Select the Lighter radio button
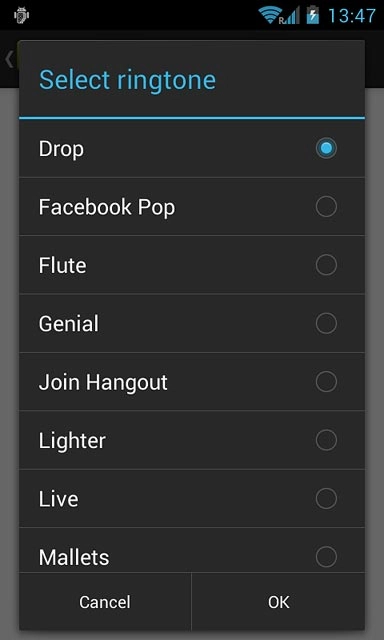Image resolution: width=384 pixels, height=640 pixels. click(326, 440)
